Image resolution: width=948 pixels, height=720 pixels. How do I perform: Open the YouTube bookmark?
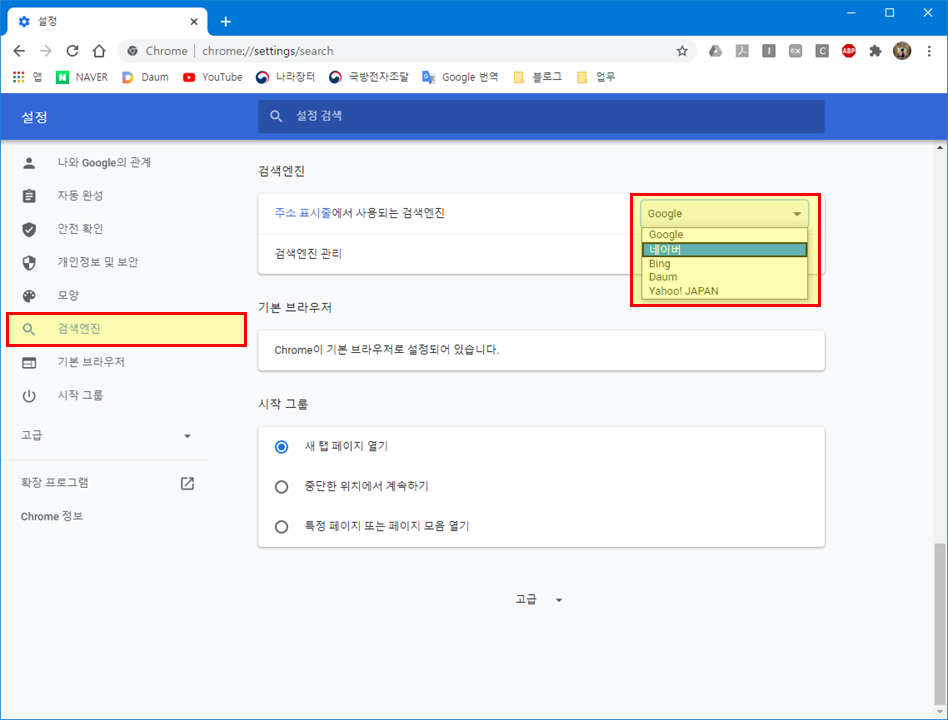click(x=212, y=77)
